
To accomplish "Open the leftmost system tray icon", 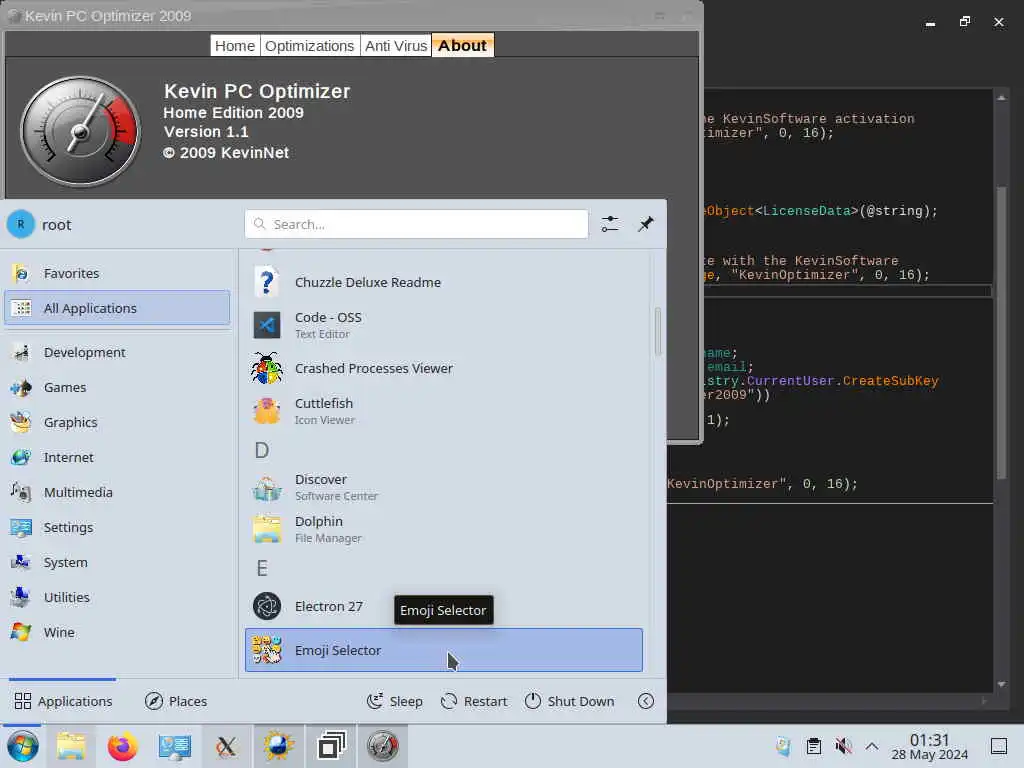I will coord(783,746).
